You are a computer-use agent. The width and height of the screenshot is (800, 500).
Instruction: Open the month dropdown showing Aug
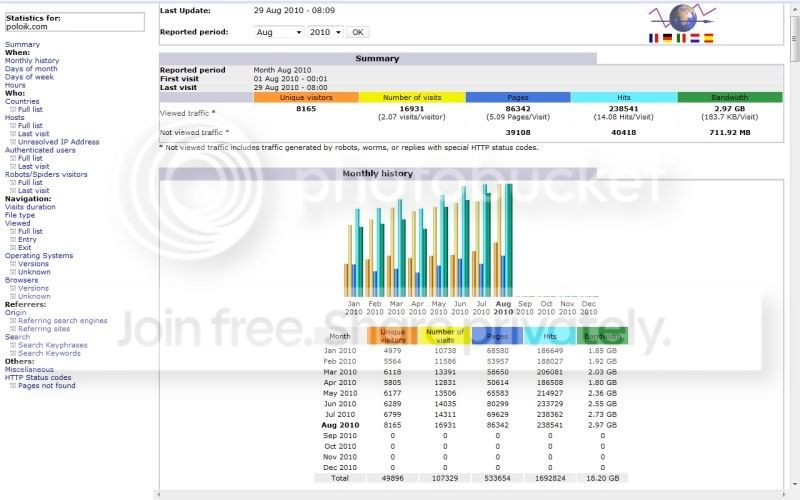tap(279, 32)
